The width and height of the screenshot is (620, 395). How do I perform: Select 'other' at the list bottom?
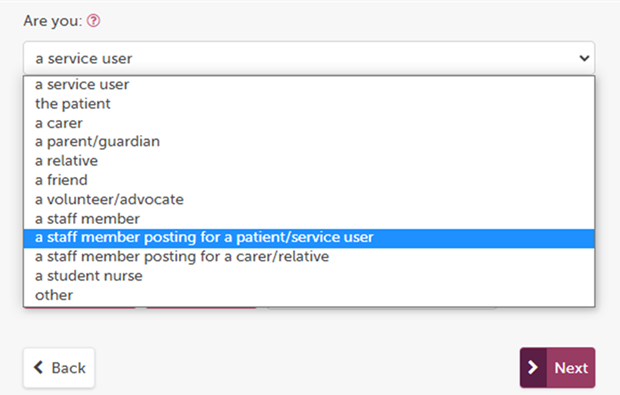[x=309, y=295]
